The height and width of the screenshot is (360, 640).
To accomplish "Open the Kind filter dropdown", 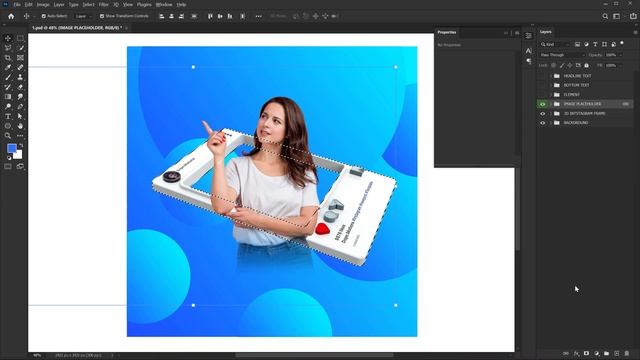I will tap(555, 44).
